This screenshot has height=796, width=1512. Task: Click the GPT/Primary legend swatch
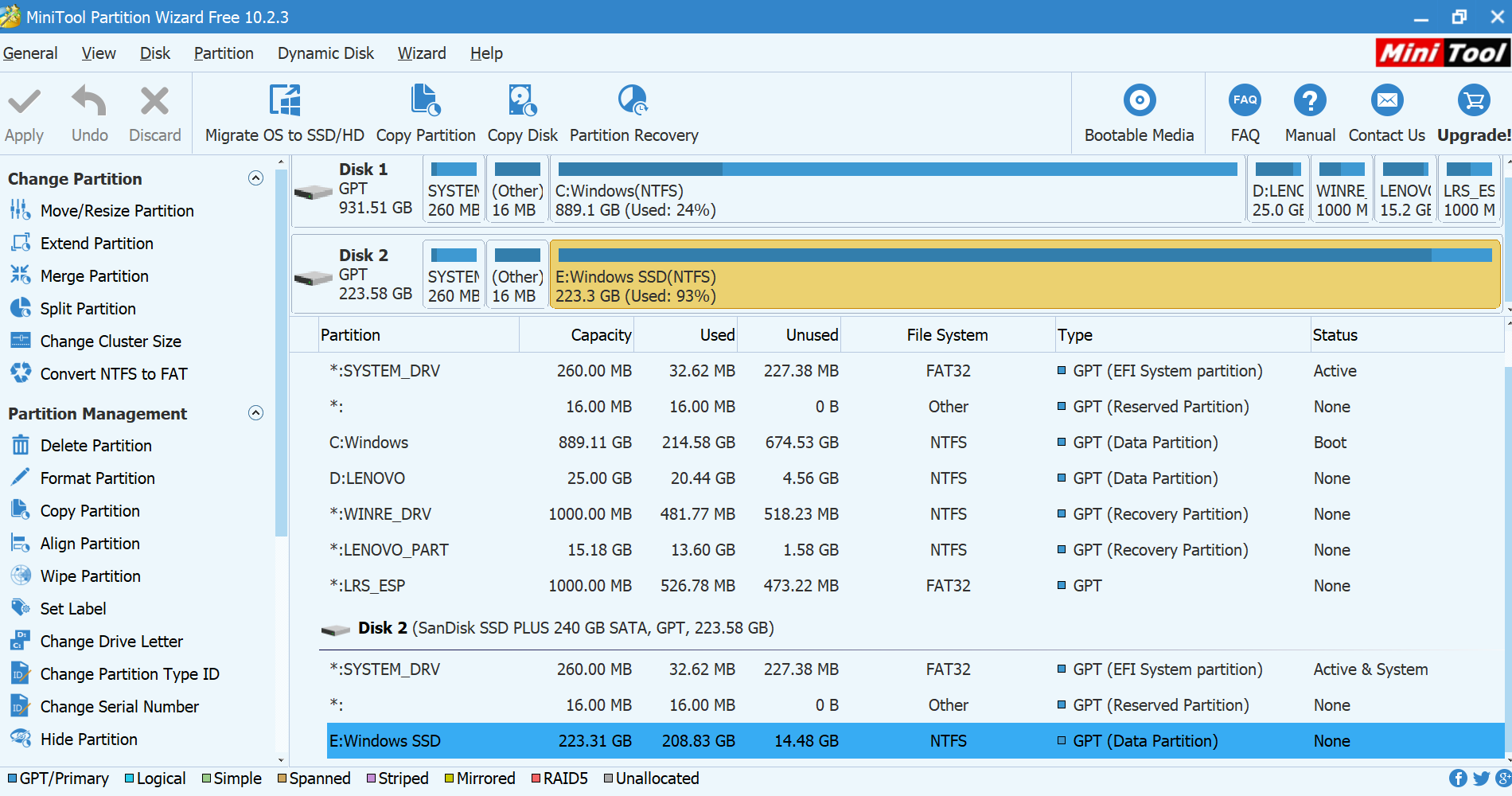point(12,778)
